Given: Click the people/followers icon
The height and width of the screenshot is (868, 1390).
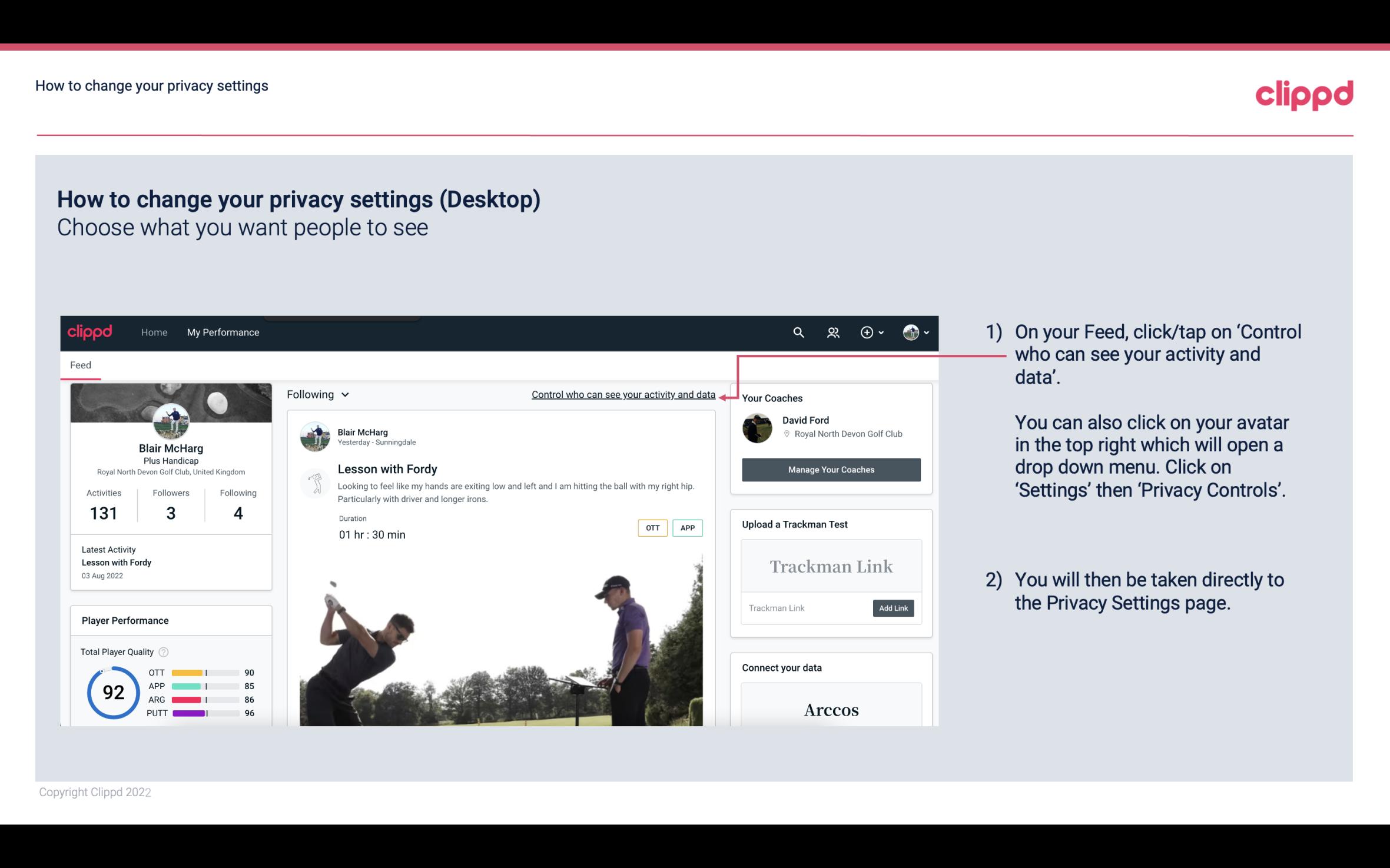Looking at the screenshot, I should point(834,332).
